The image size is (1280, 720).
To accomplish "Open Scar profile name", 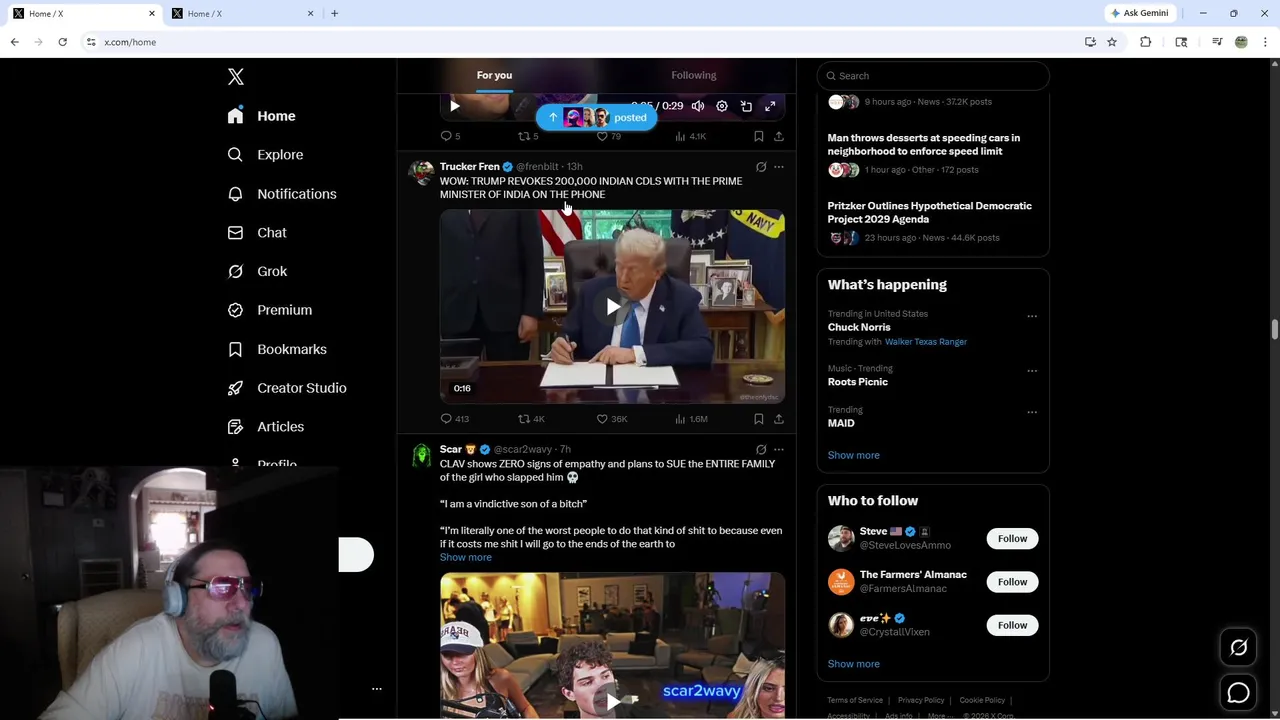I will pos(451,450).
